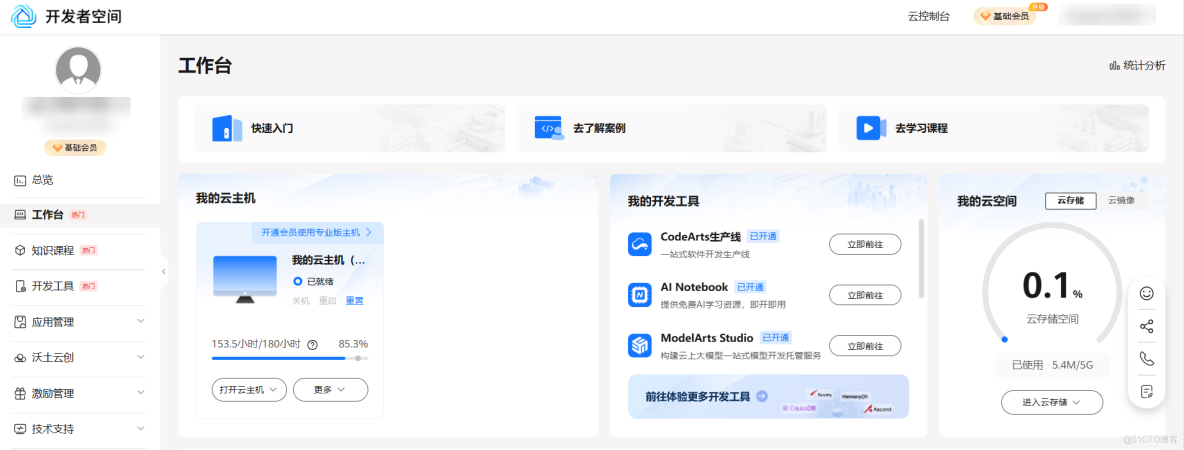Image resolution: width=1184 pixels, height=450 pixels.
Task: Expand the 应用管理 sidebar section
Action: pos(140,322)
